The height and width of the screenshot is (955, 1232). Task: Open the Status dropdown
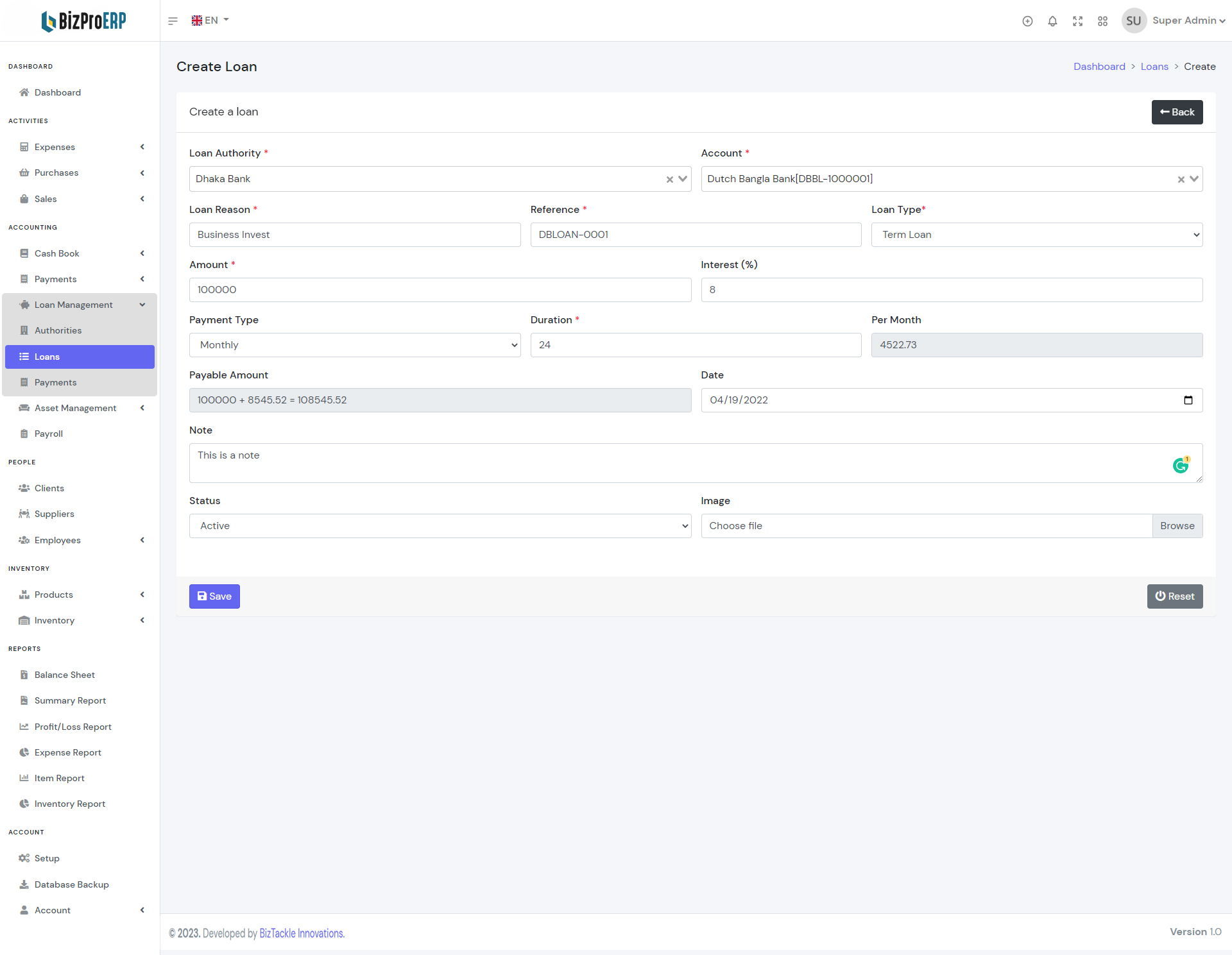(440, 526)
